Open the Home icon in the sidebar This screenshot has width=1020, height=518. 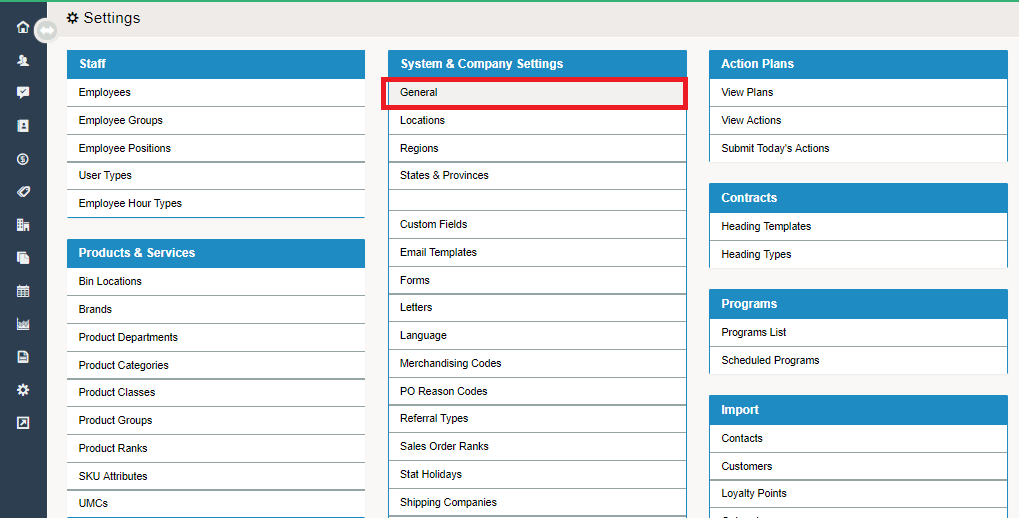click(23, 27)
